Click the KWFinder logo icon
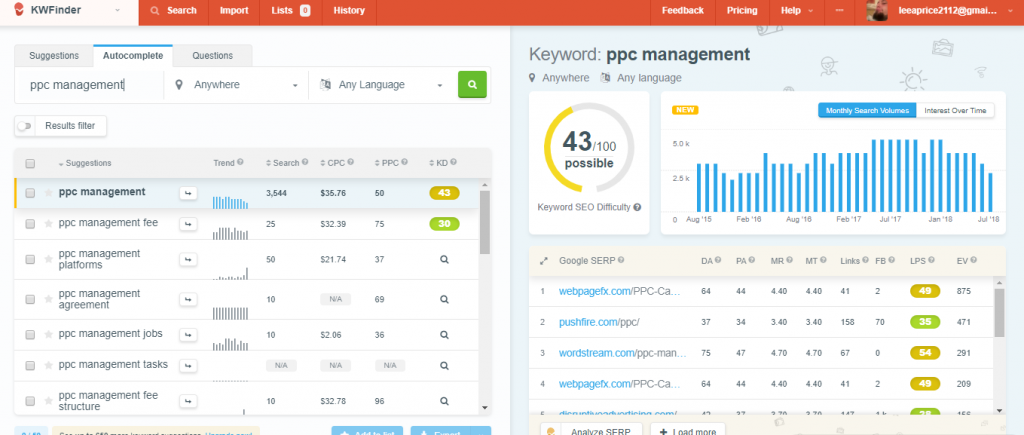 point(20,10)
